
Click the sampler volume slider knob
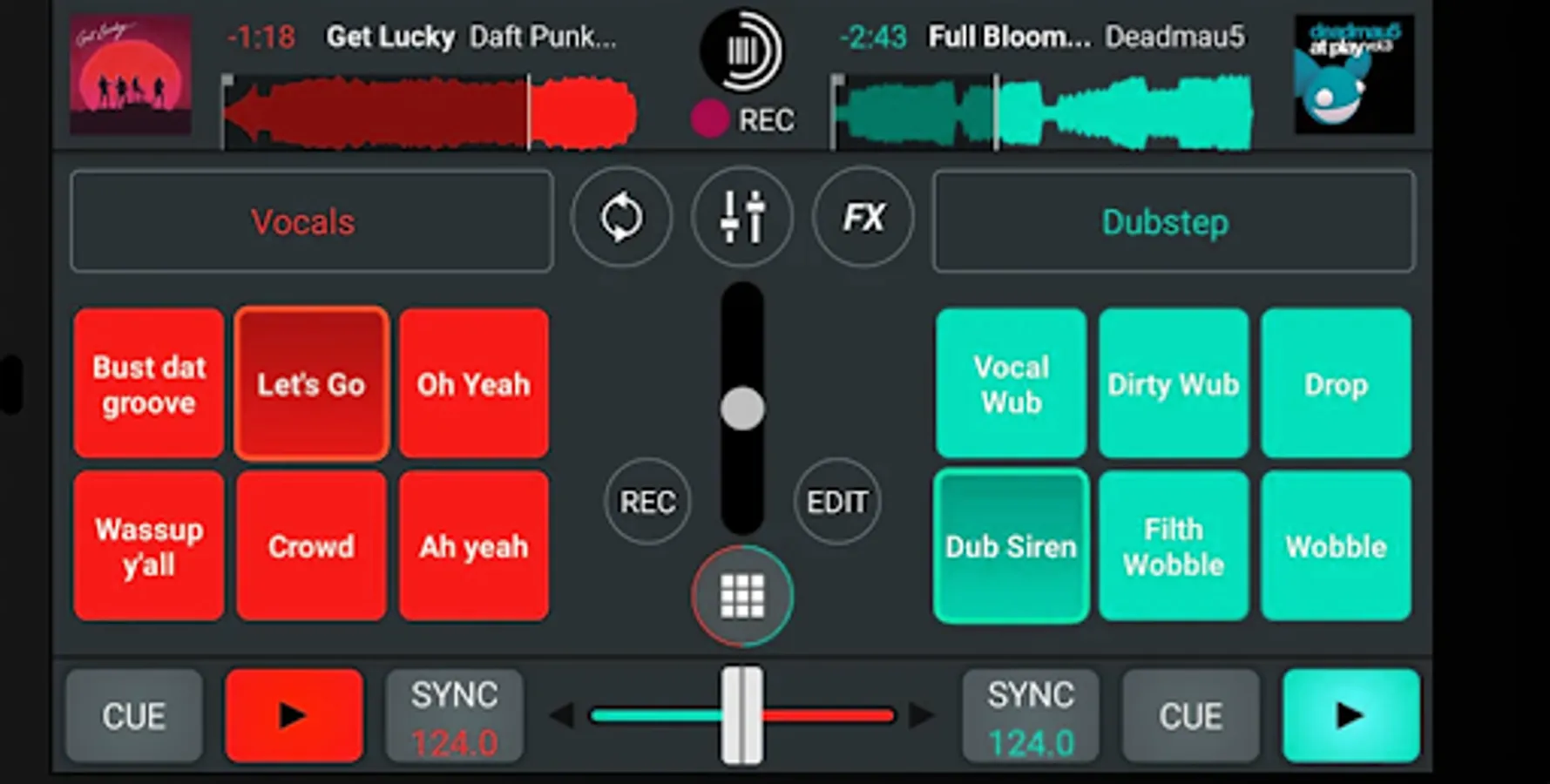click(742, 409)
